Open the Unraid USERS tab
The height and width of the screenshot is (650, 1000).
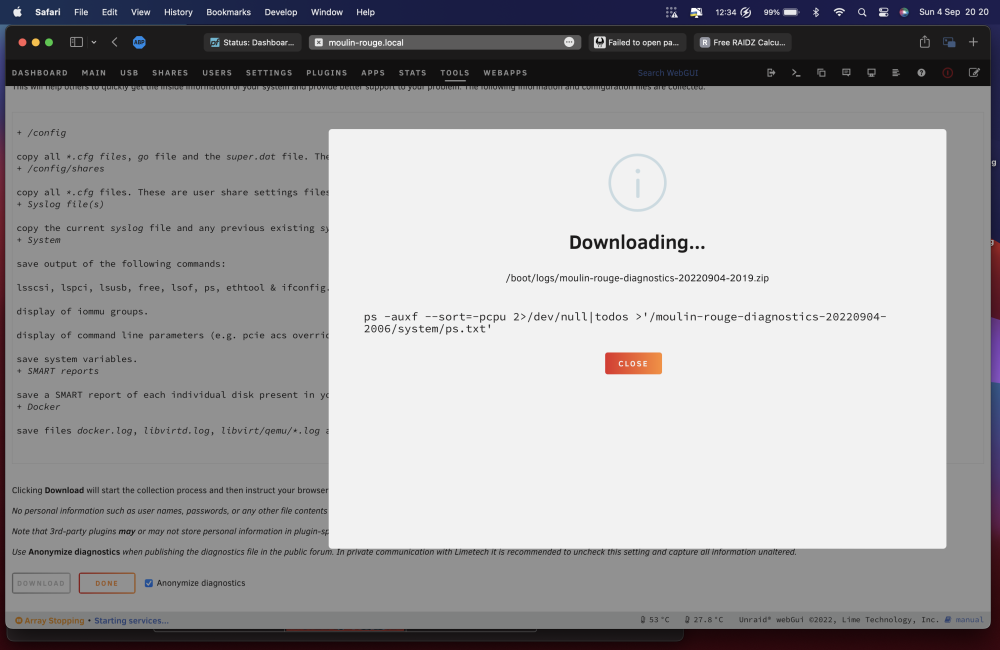(217, 73)
